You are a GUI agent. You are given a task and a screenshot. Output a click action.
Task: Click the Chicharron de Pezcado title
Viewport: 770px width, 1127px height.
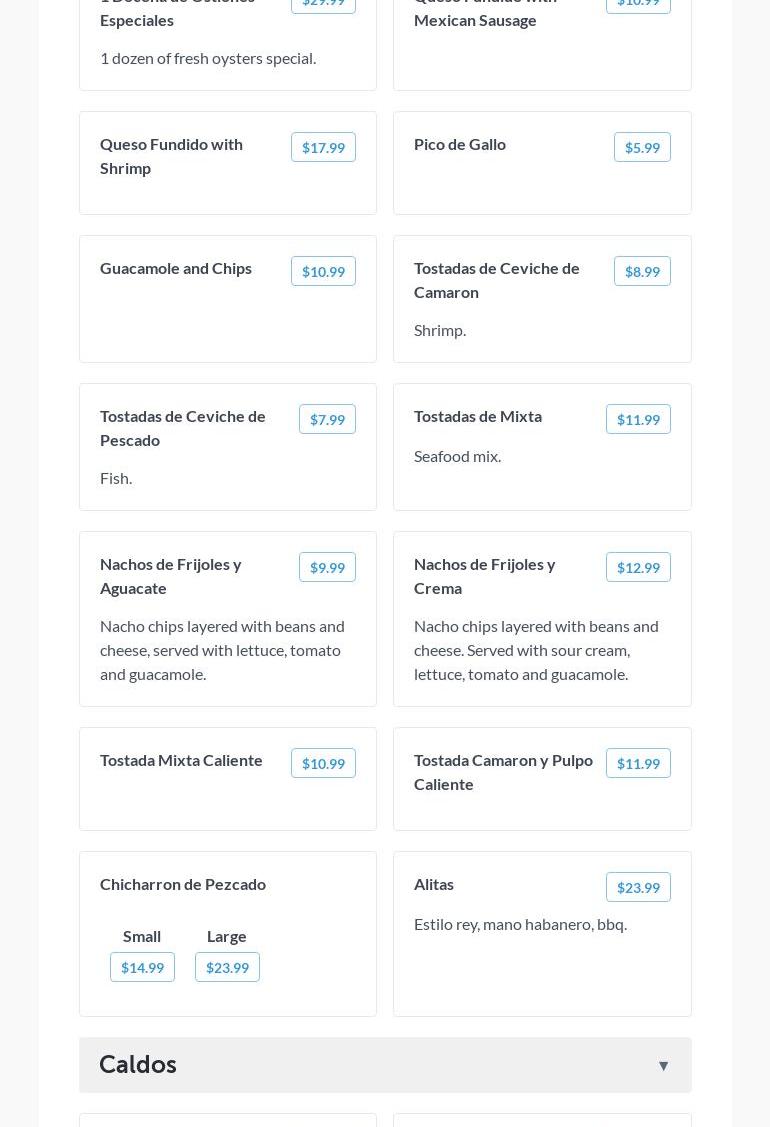(x=183, y=884)
